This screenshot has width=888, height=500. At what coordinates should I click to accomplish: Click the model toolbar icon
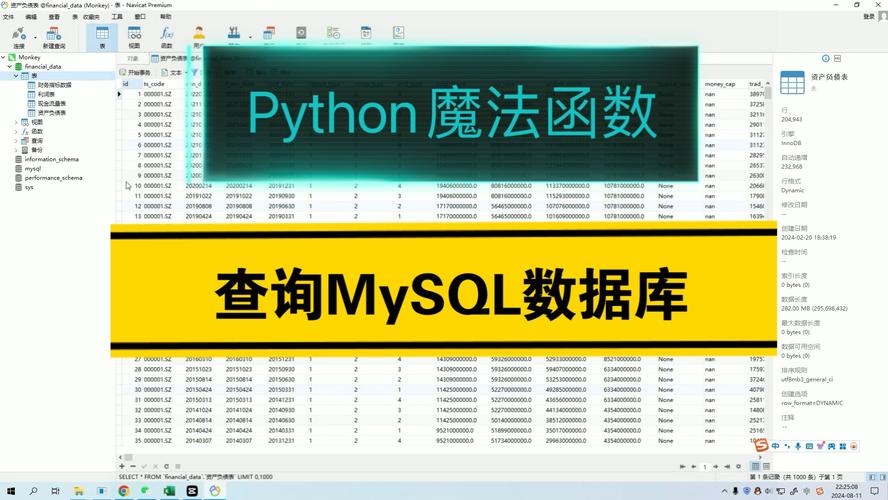point(366,33)
